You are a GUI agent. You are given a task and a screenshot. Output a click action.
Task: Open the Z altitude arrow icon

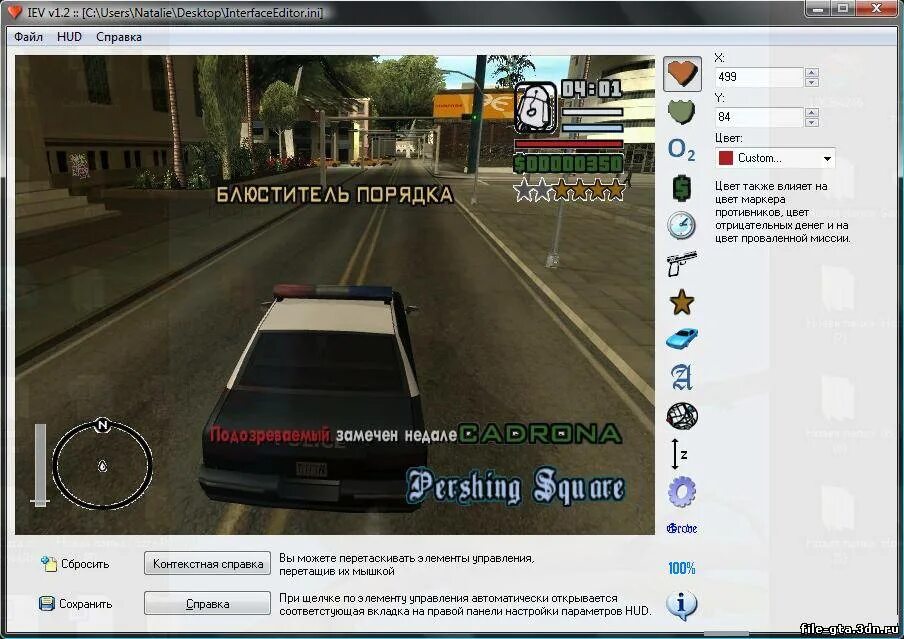coord(680,453)
